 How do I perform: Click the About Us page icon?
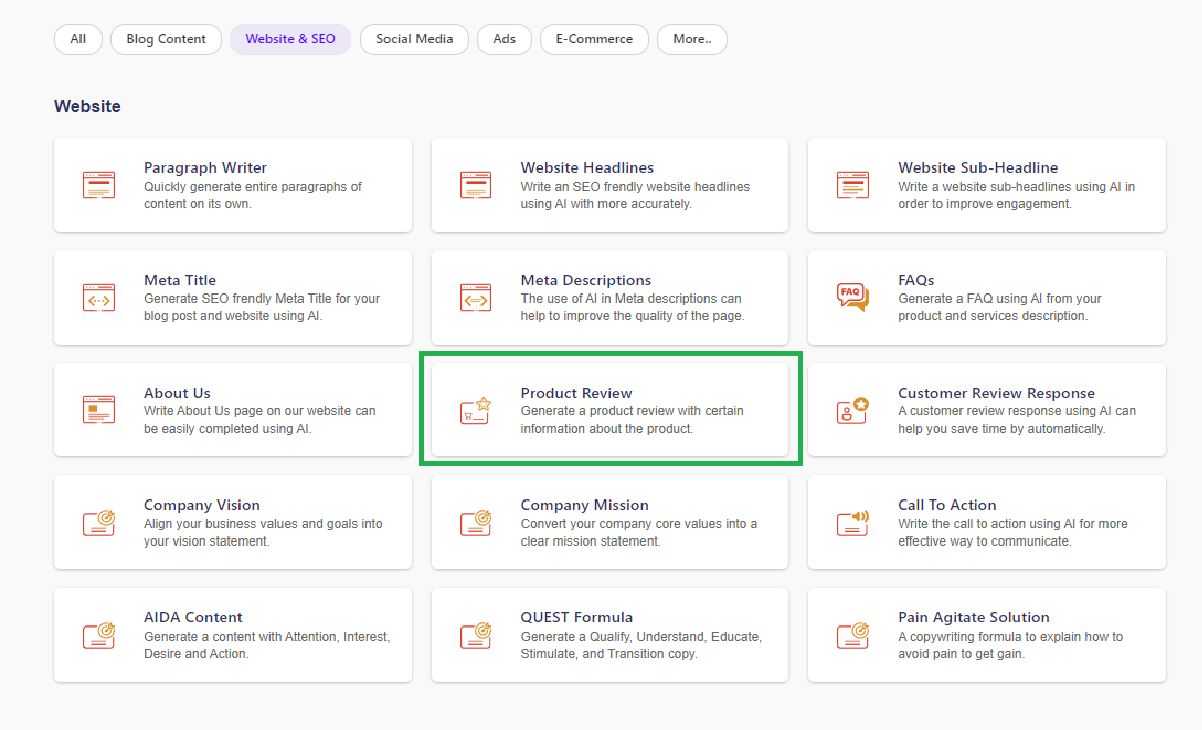pyautogui.click(x=99, y=410)
